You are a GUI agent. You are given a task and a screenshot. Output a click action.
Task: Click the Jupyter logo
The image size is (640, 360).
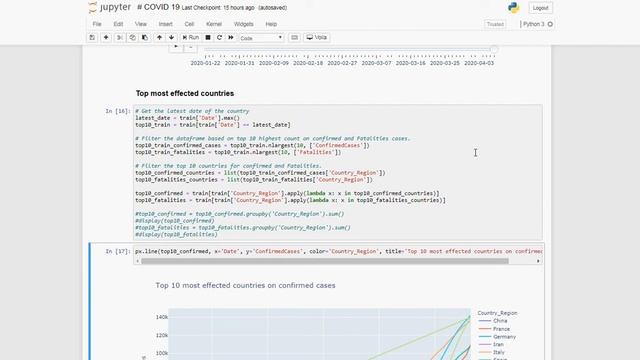pyautogui.click(x=109, y=7)
